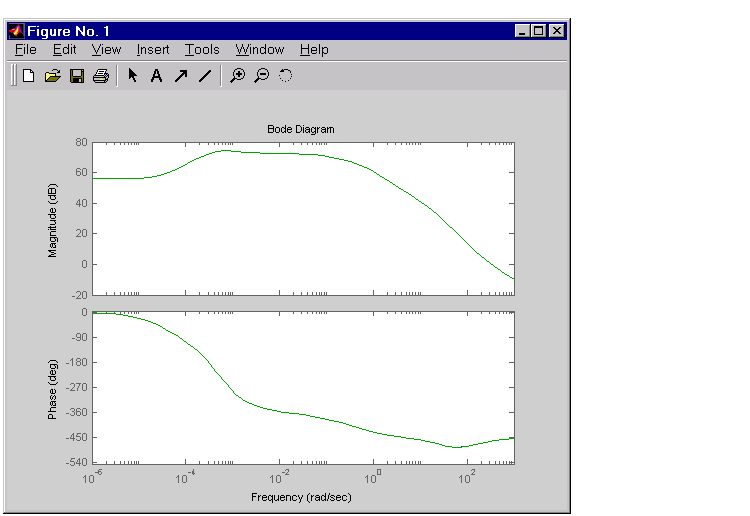Click the Window menu item
This screenshot has width=750, height=516.
[260, 49]
